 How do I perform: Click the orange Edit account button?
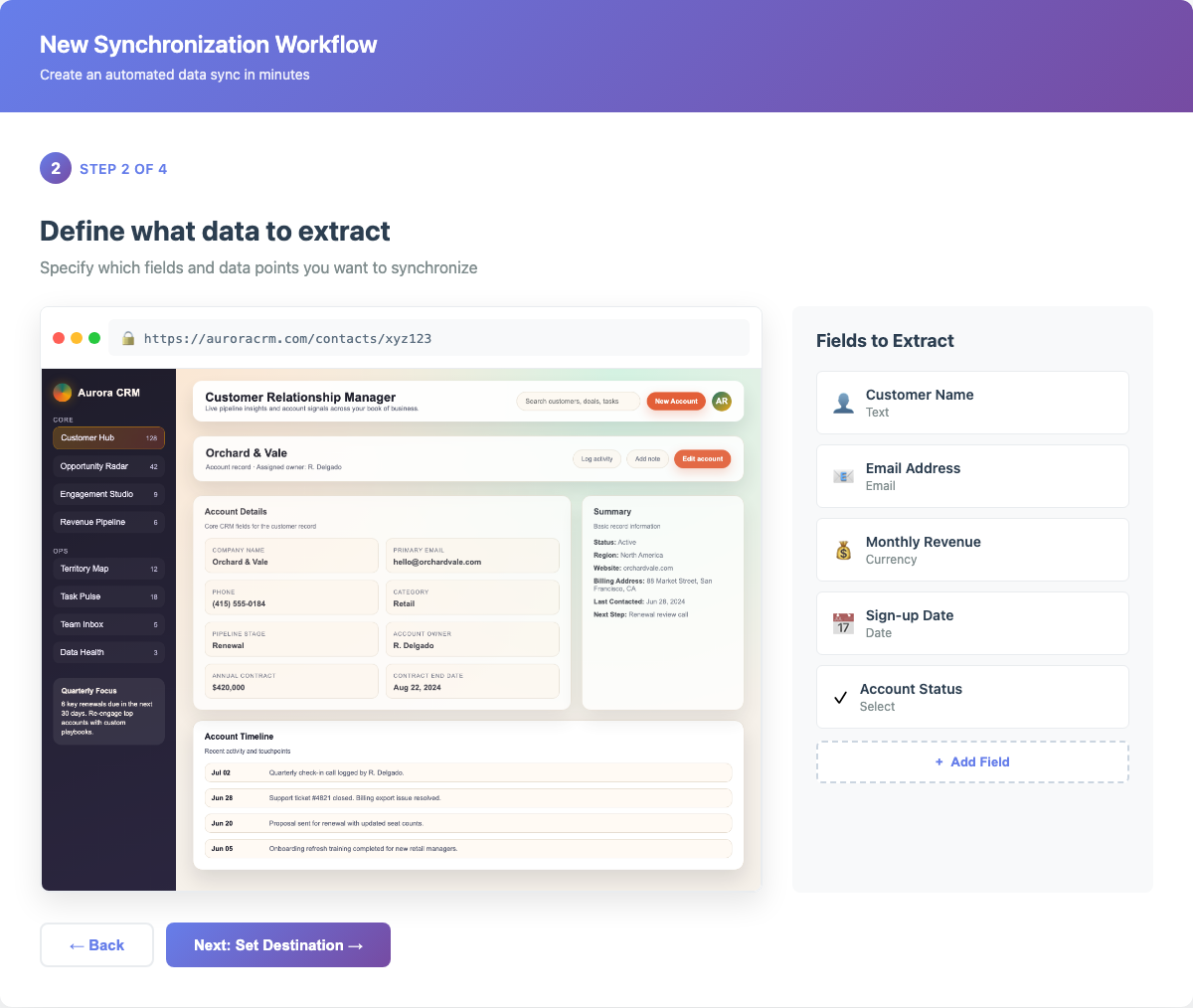pyautogui.click(x=702, y=458)
